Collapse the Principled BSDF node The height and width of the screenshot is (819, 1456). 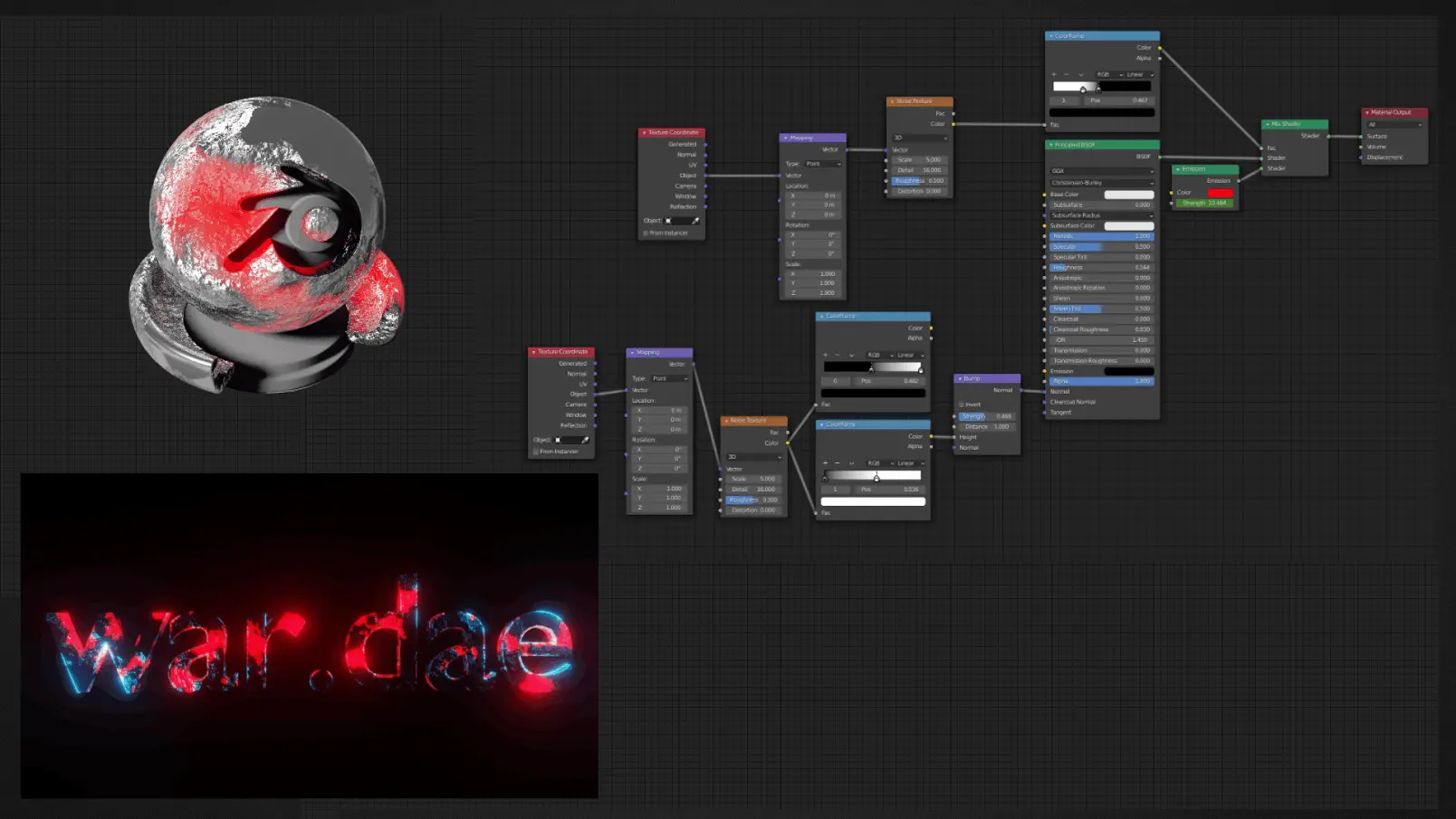[1050, 145]
